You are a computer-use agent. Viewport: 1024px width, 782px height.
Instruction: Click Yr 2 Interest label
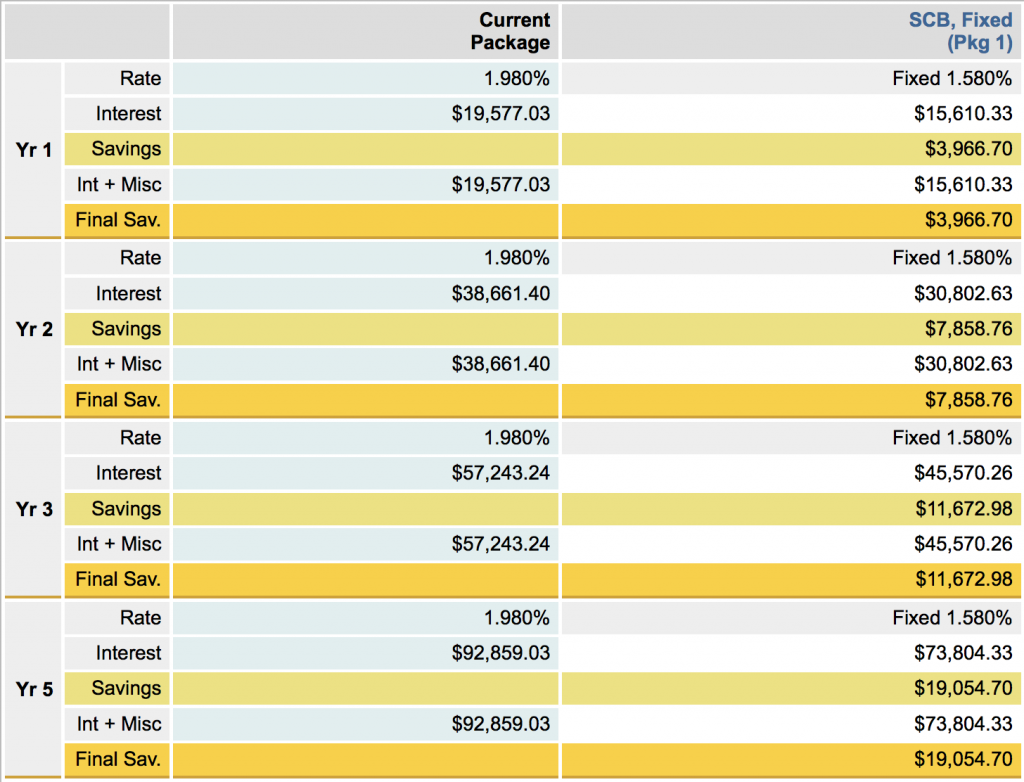click(x=128, y=294)
